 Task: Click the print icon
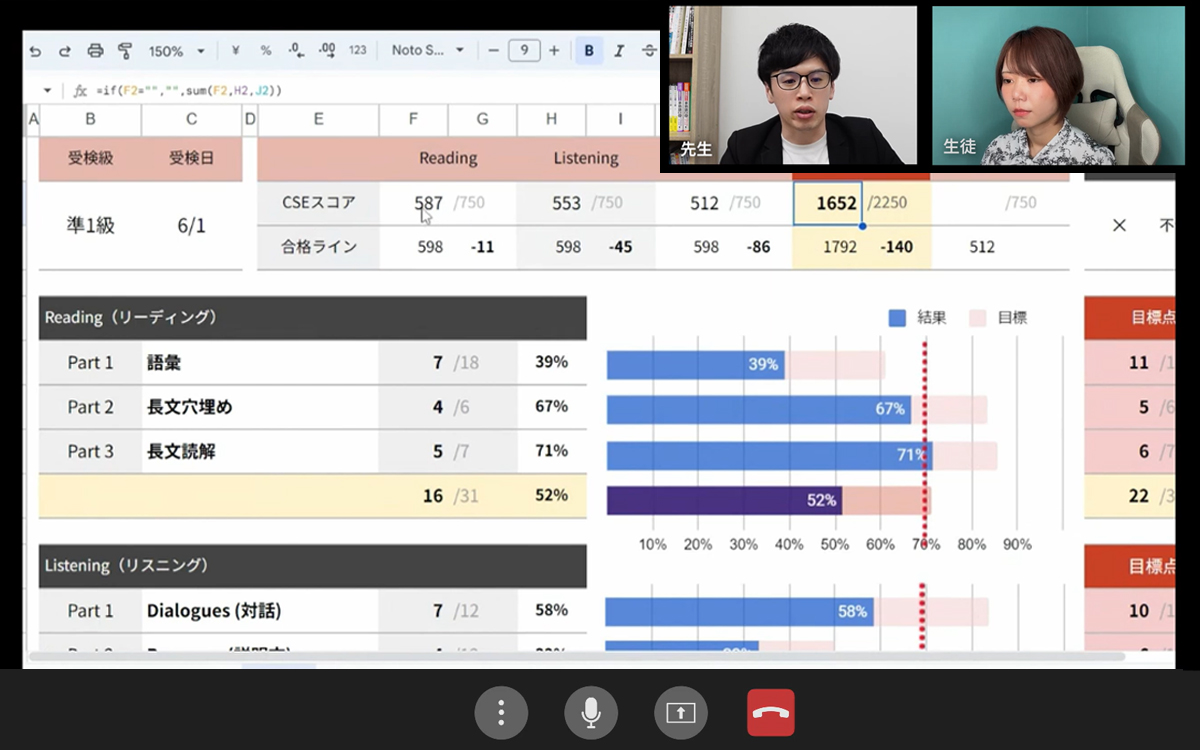pyautogui.click(x=95, y=51)
